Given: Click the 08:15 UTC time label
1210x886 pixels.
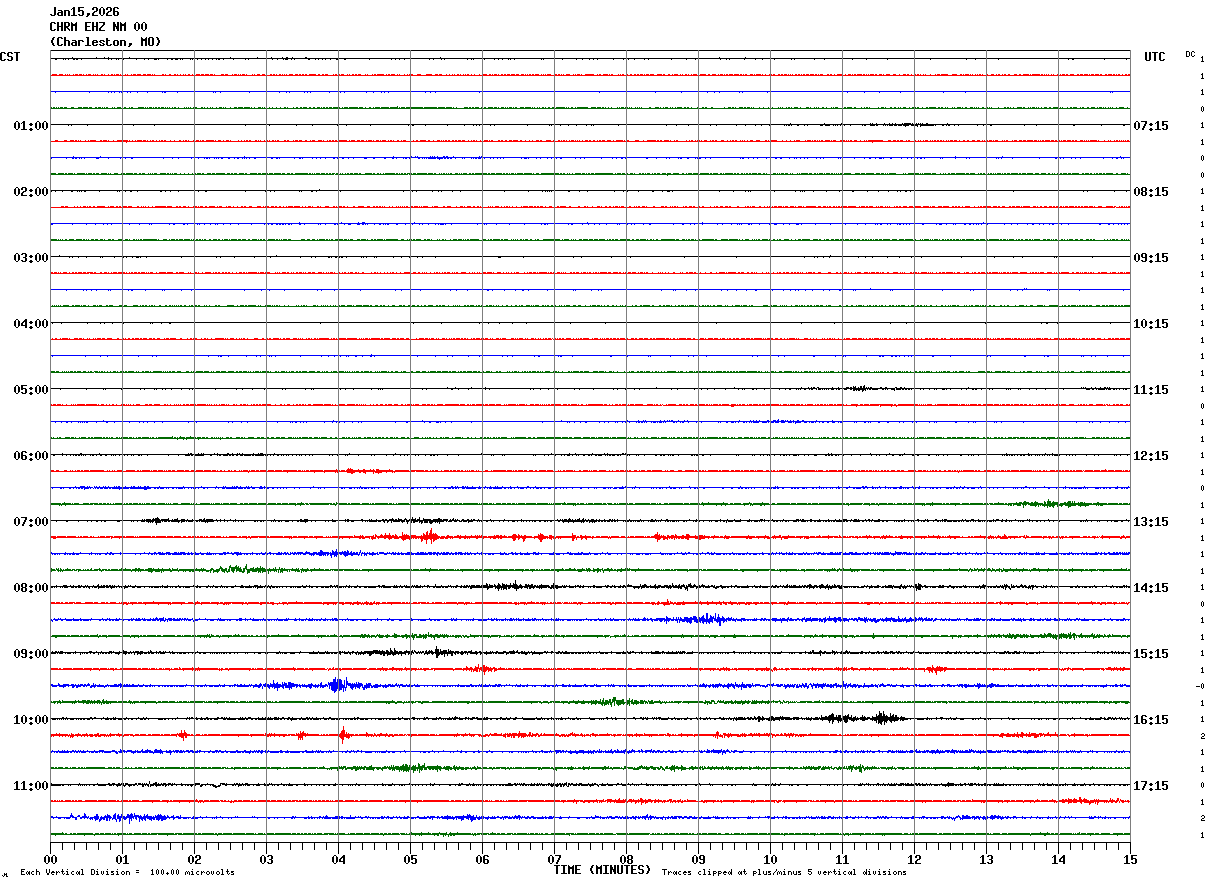Looking at the screenshot, I should coord(1151,192).
